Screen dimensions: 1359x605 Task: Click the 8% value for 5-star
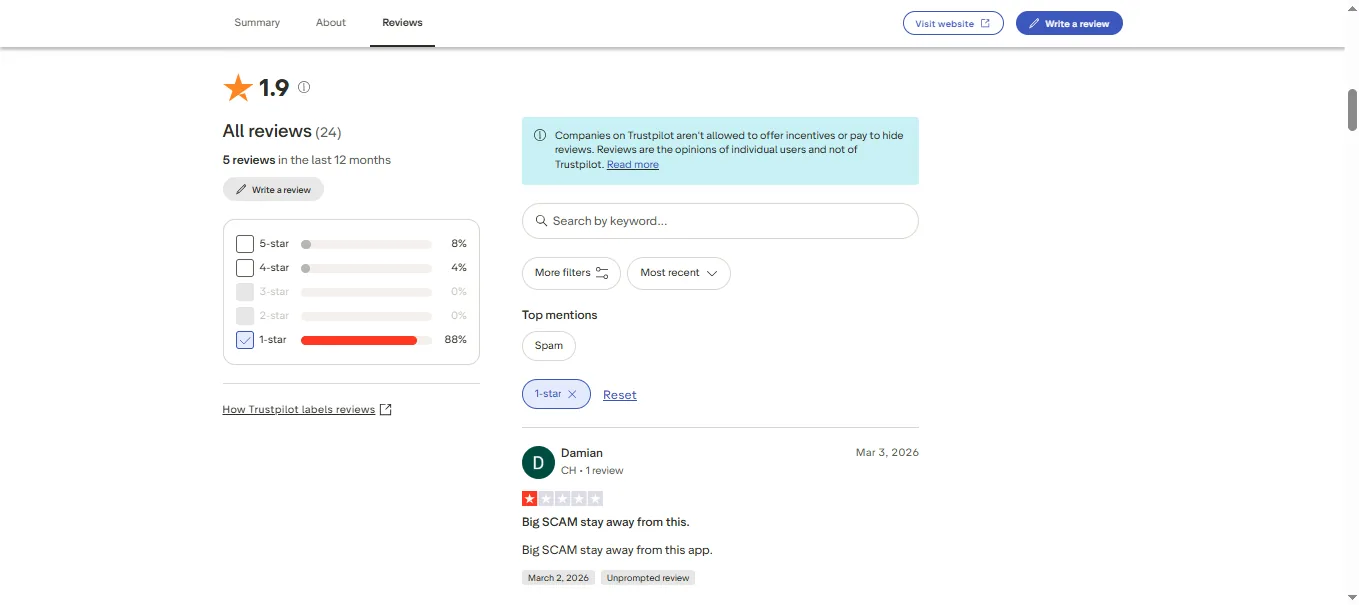coord(459,244)
